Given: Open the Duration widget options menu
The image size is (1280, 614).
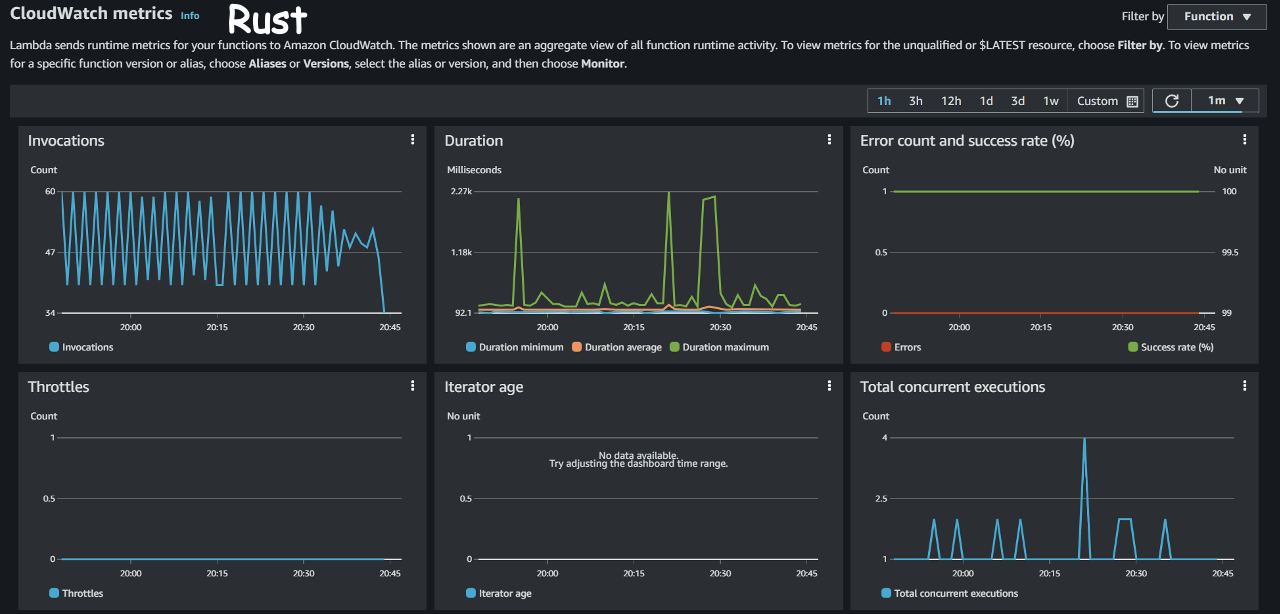Looking at the screenshot, I should 829,140.
